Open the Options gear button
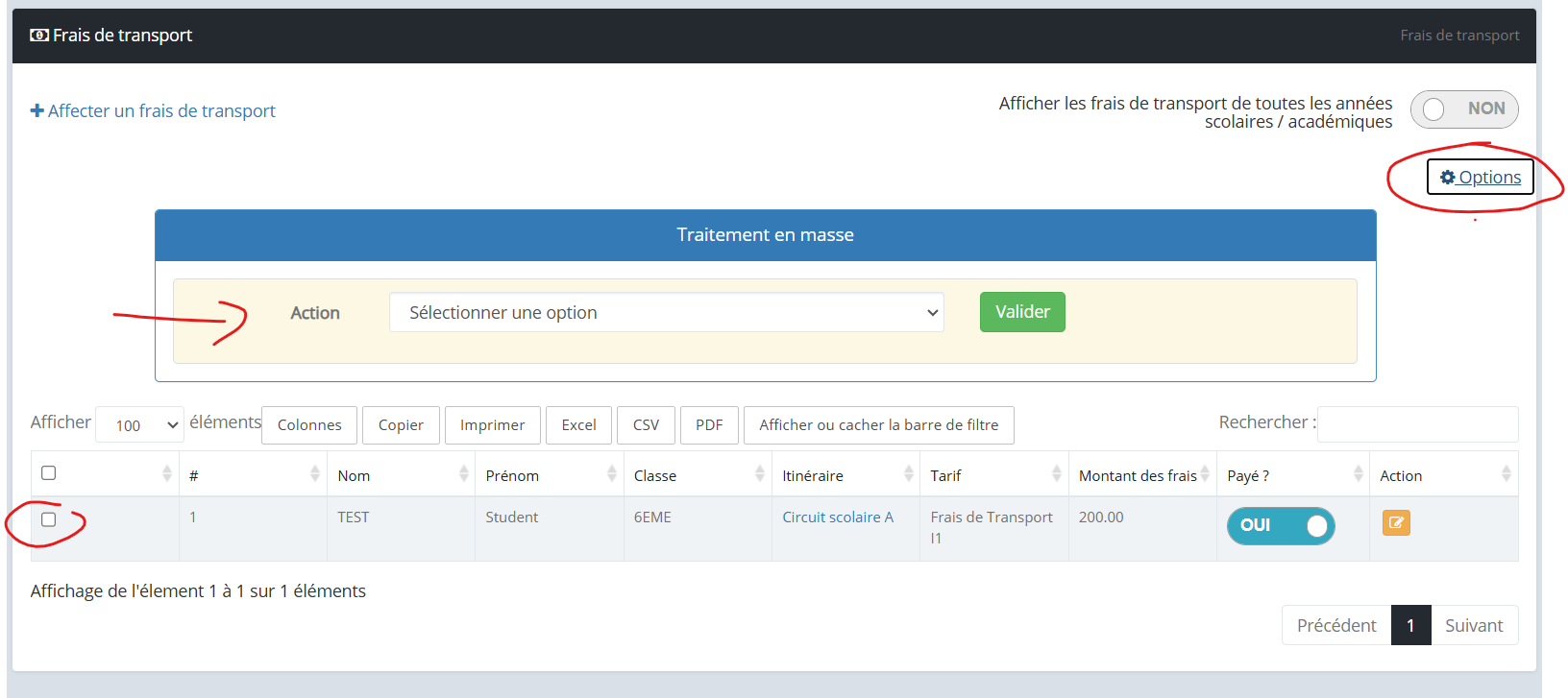Image resolution: width=1568 pixels, height=698 pixels. tap(1481, 178)
